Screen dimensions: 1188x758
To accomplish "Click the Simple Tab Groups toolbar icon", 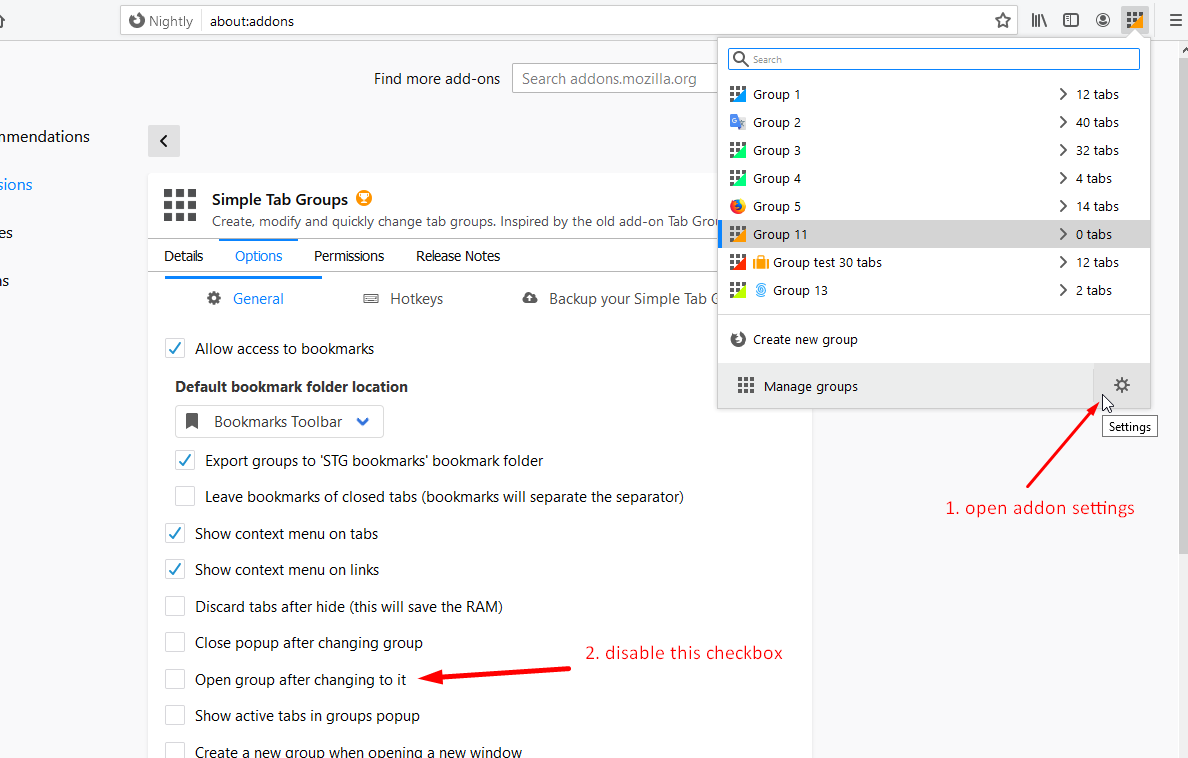I will 1134,20.
